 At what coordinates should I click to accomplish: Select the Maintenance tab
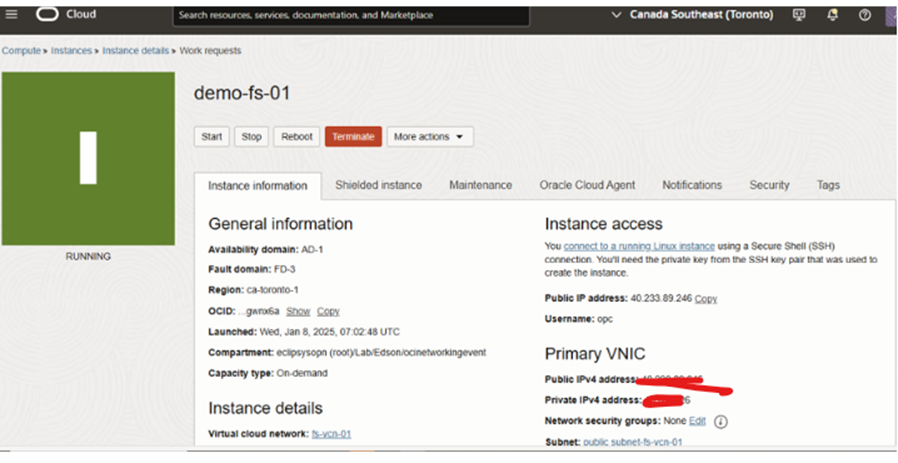coord(480,185)
